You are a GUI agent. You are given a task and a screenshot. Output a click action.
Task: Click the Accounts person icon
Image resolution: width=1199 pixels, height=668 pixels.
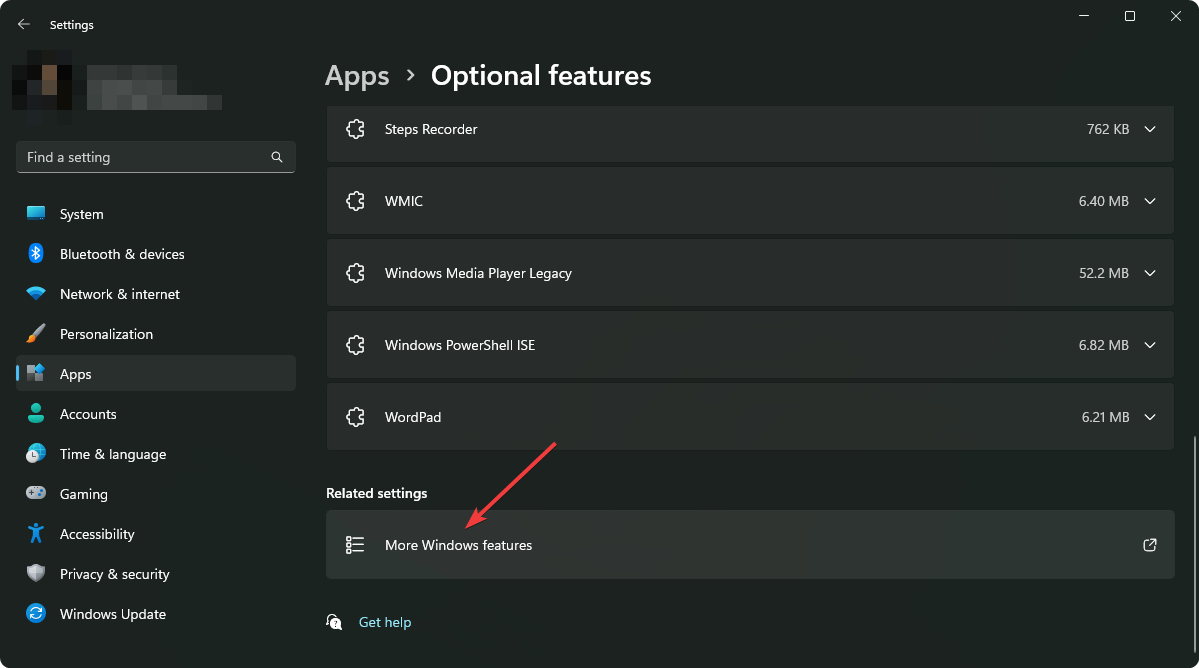(x=36, y=413)
